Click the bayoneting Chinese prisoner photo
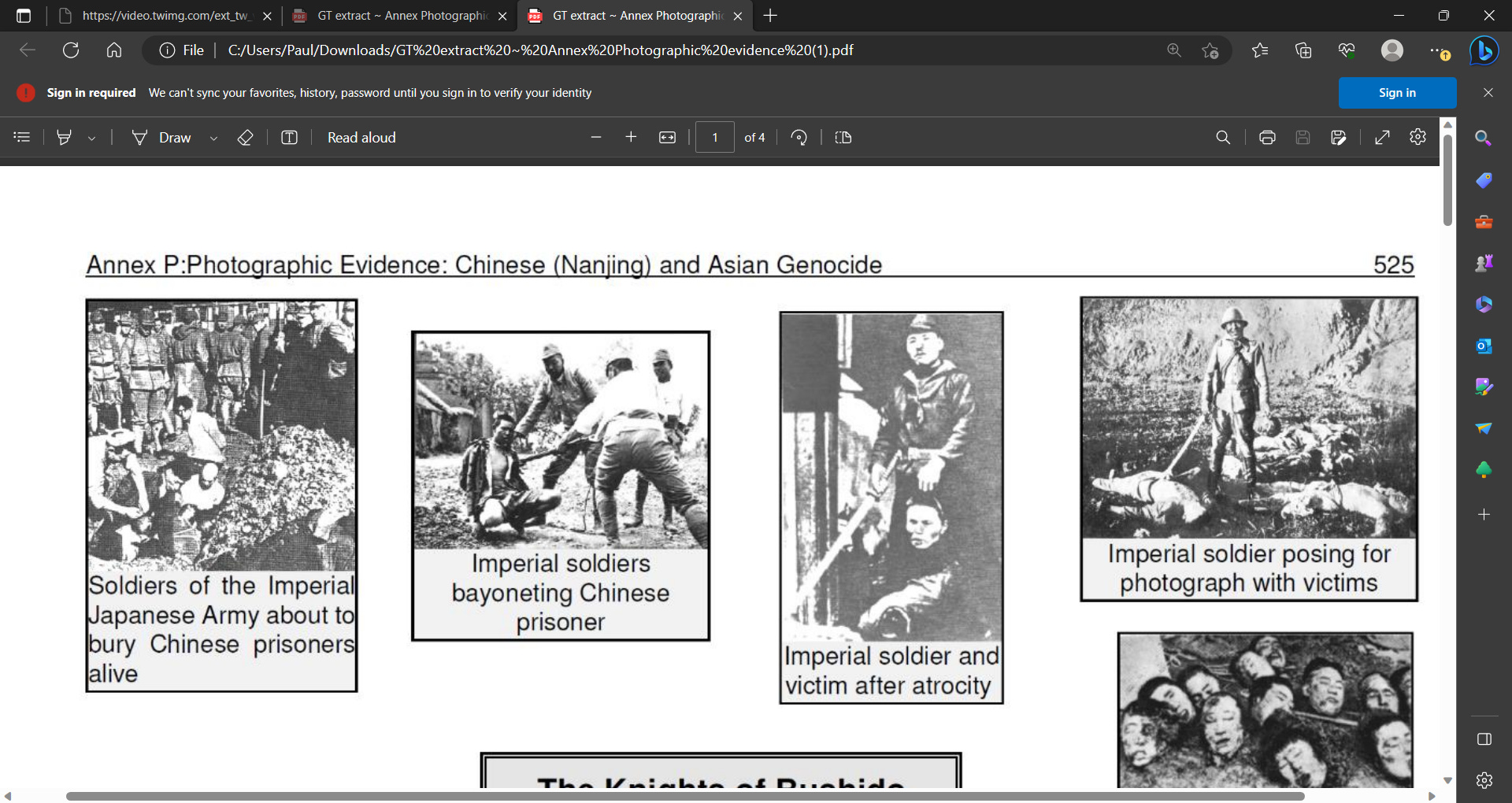The width and height of the screenshot is (1512, 803). pyautogui.click(x=561, y=441)
